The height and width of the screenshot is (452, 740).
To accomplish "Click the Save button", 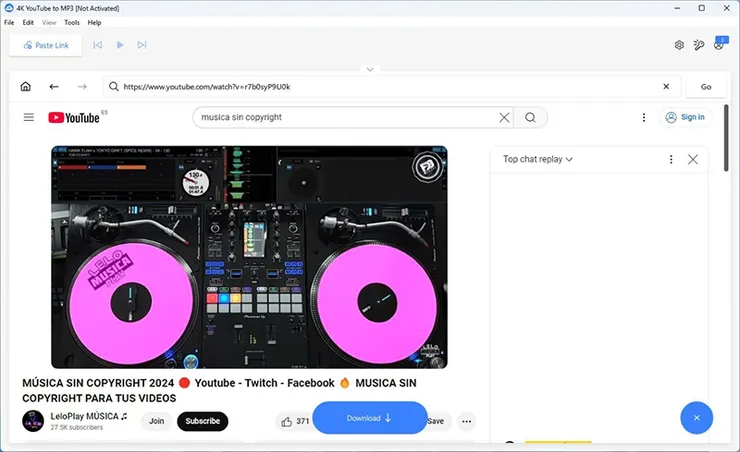I will click(437, 421).
